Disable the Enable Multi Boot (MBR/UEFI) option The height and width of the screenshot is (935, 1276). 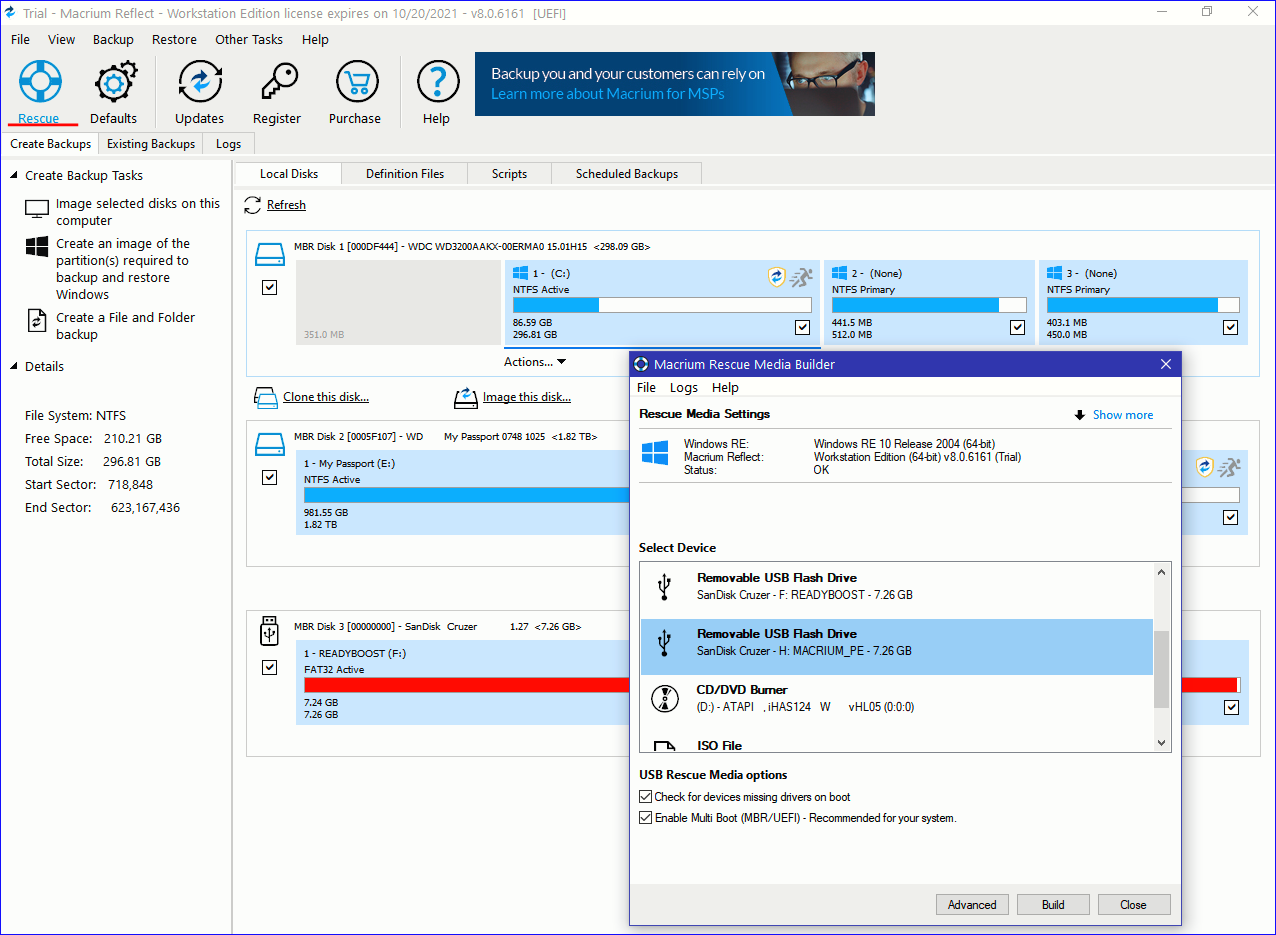(646, 818)
